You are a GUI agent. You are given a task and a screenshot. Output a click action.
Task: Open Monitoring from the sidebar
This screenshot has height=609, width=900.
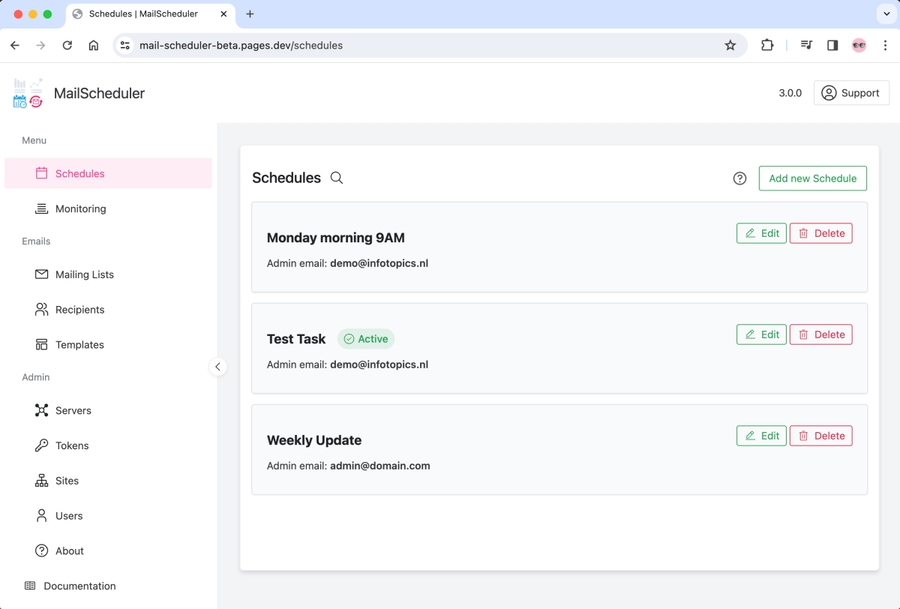(80, 208)
